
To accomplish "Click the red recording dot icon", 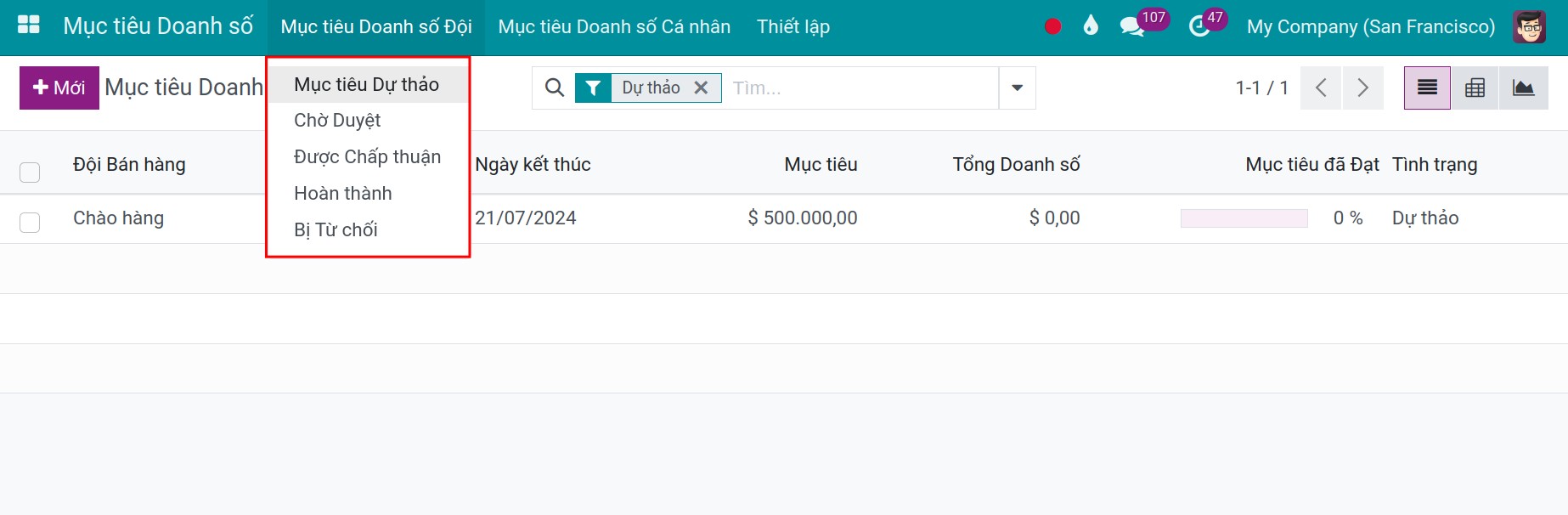I will click(x=1052, y=26).
